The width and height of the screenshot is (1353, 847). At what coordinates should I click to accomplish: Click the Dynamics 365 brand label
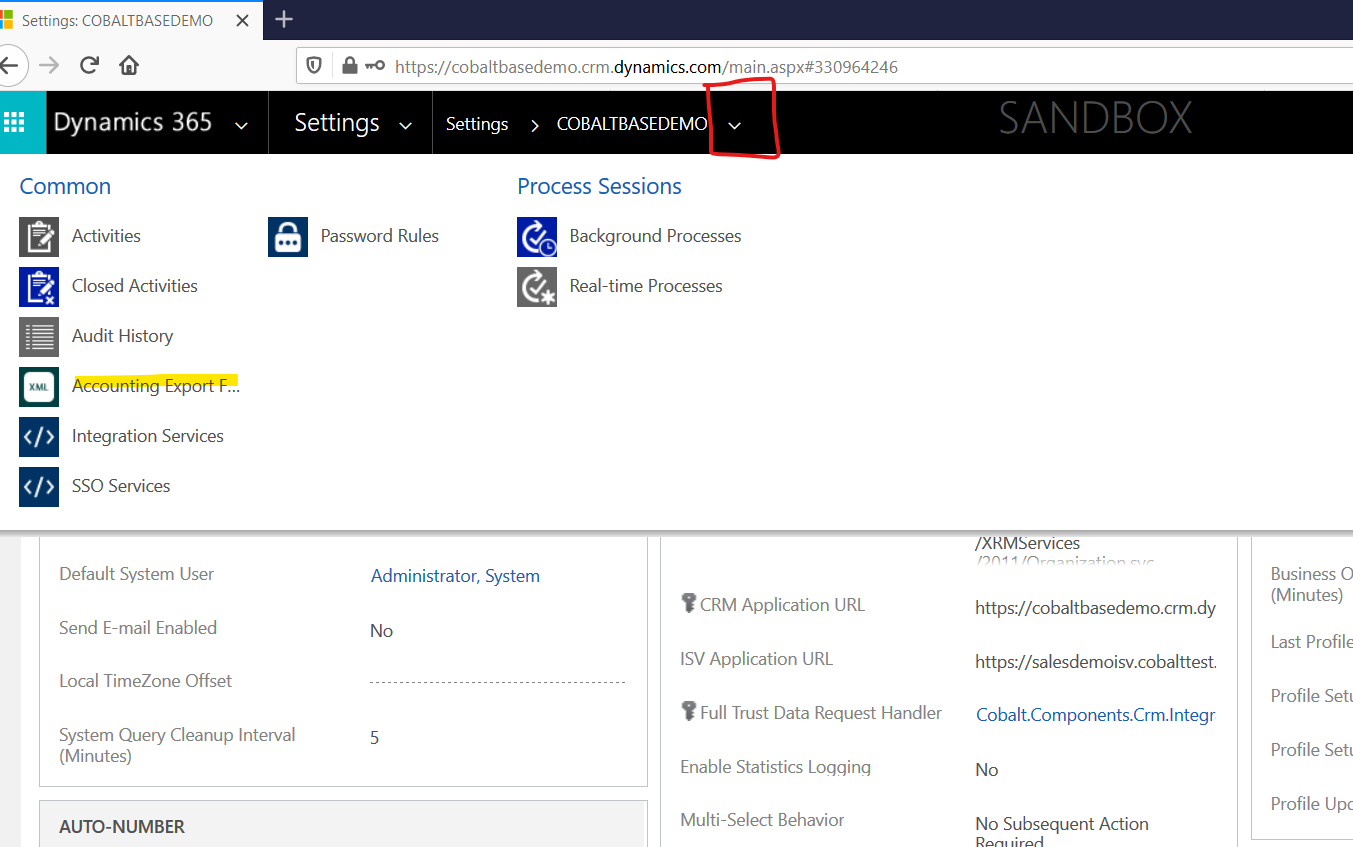133,123
